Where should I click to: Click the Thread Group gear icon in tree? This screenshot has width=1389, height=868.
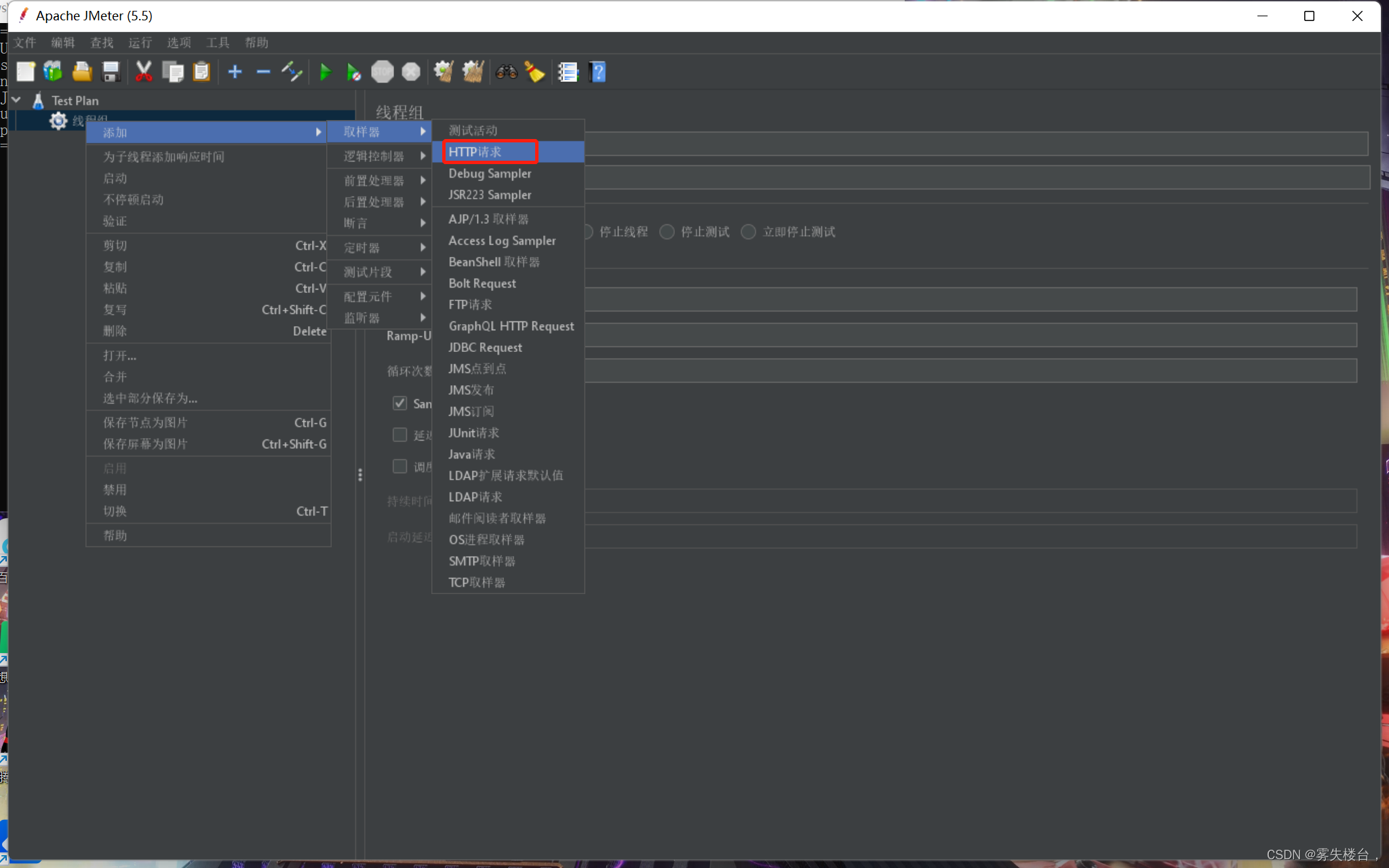[x=58, y=121]
